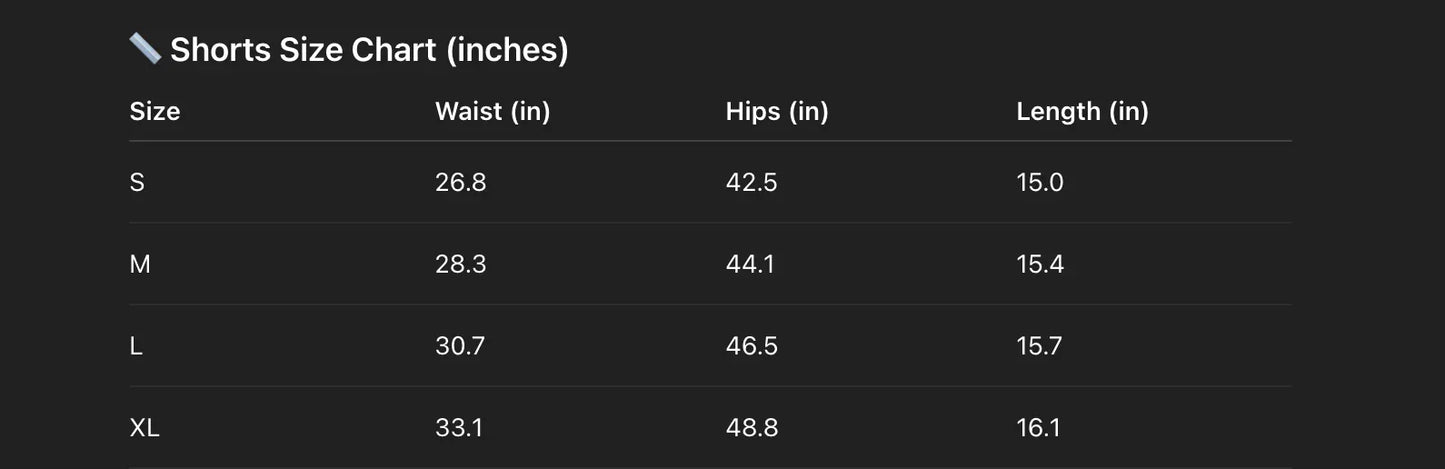Click the Length (in) column header
1445x469 pixels.
click(1082, 111)
